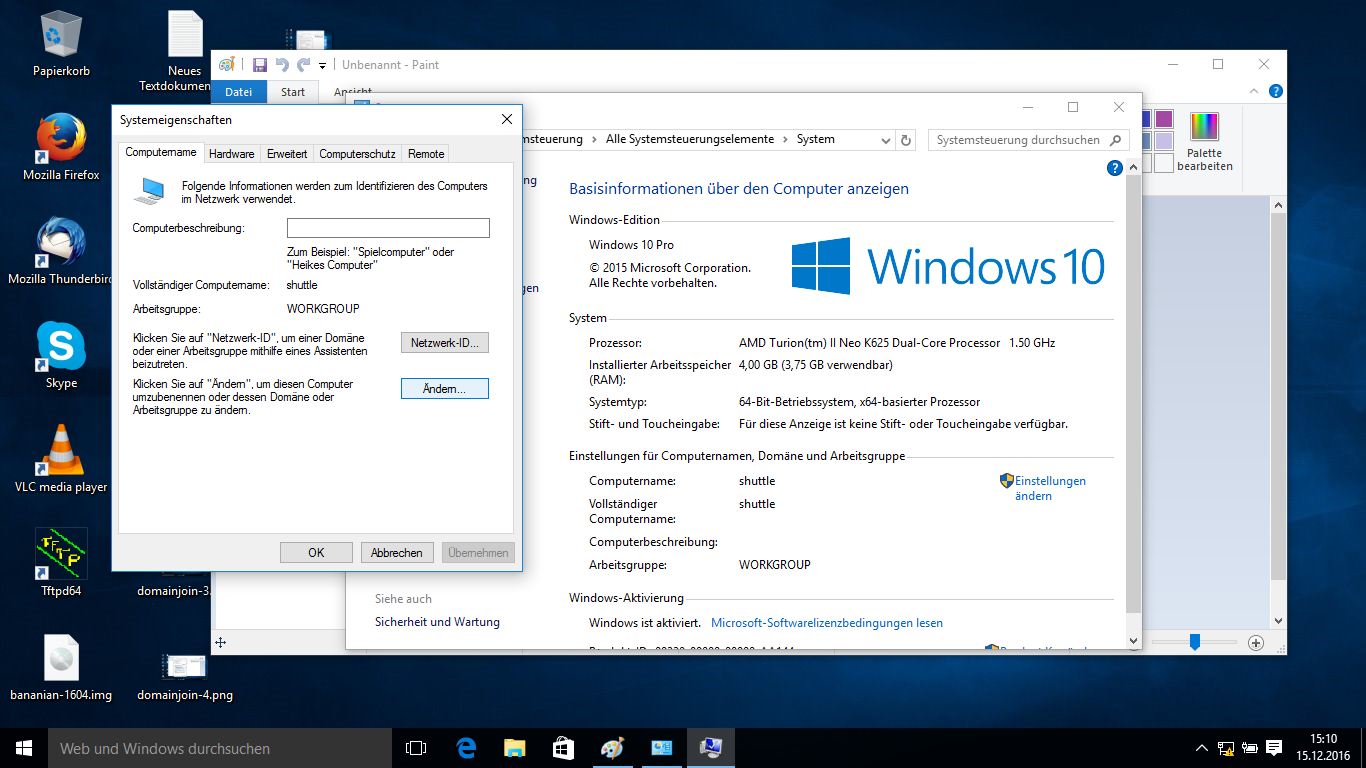Open Task View from the taskbar
1366x768 pixels.
(x=416, y=748)
